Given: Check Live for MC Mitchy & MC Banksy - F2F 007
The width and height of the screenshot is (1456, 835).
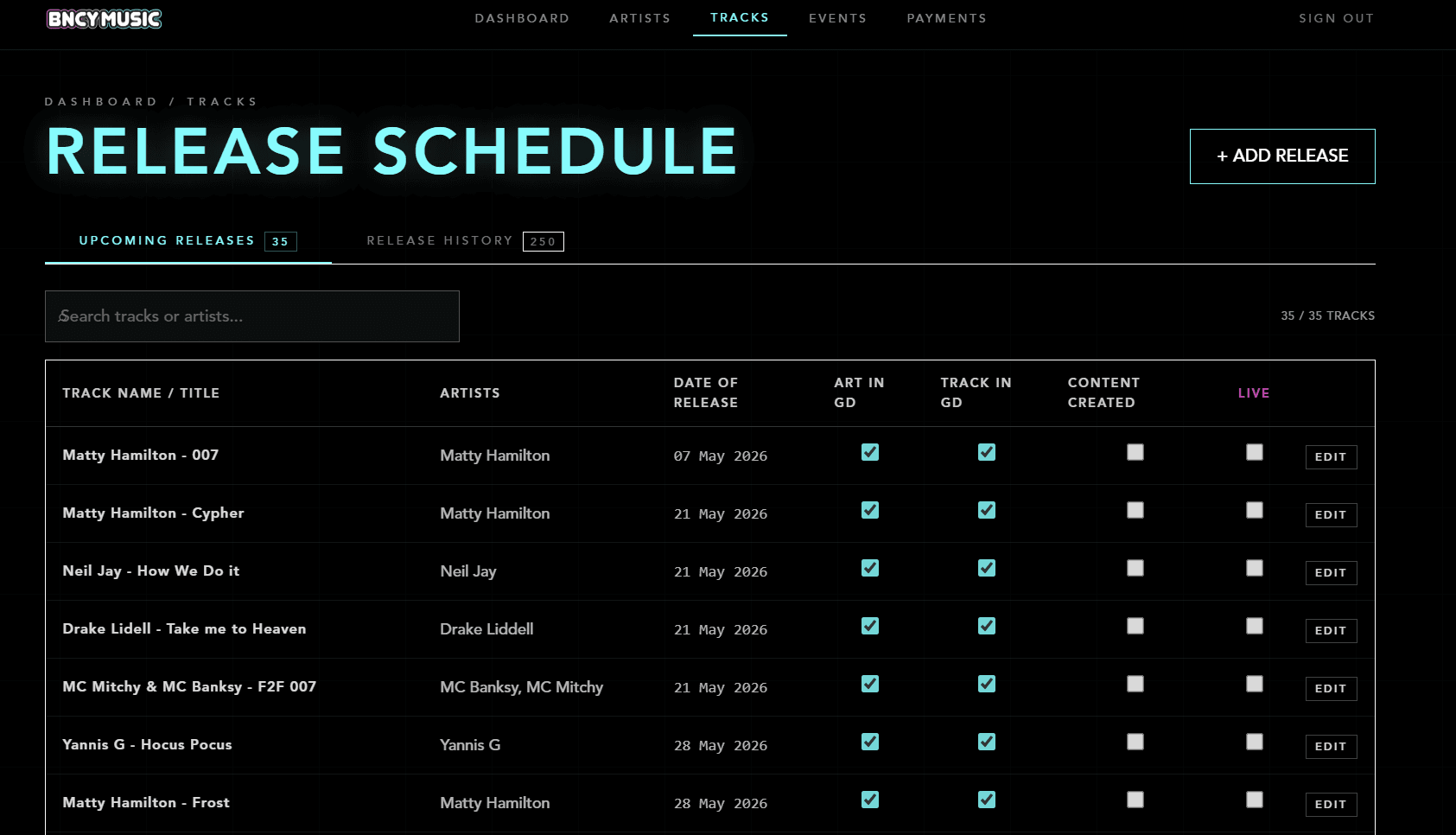Looking at the screenshot, I should 1255,684.
